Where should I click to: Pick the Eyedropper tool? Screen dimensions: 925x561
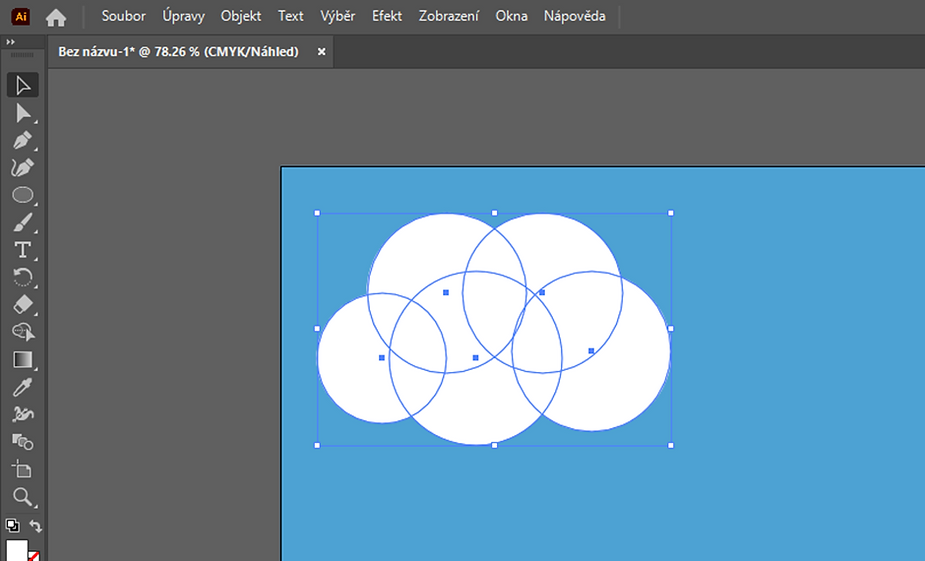(x=23, y=387)
